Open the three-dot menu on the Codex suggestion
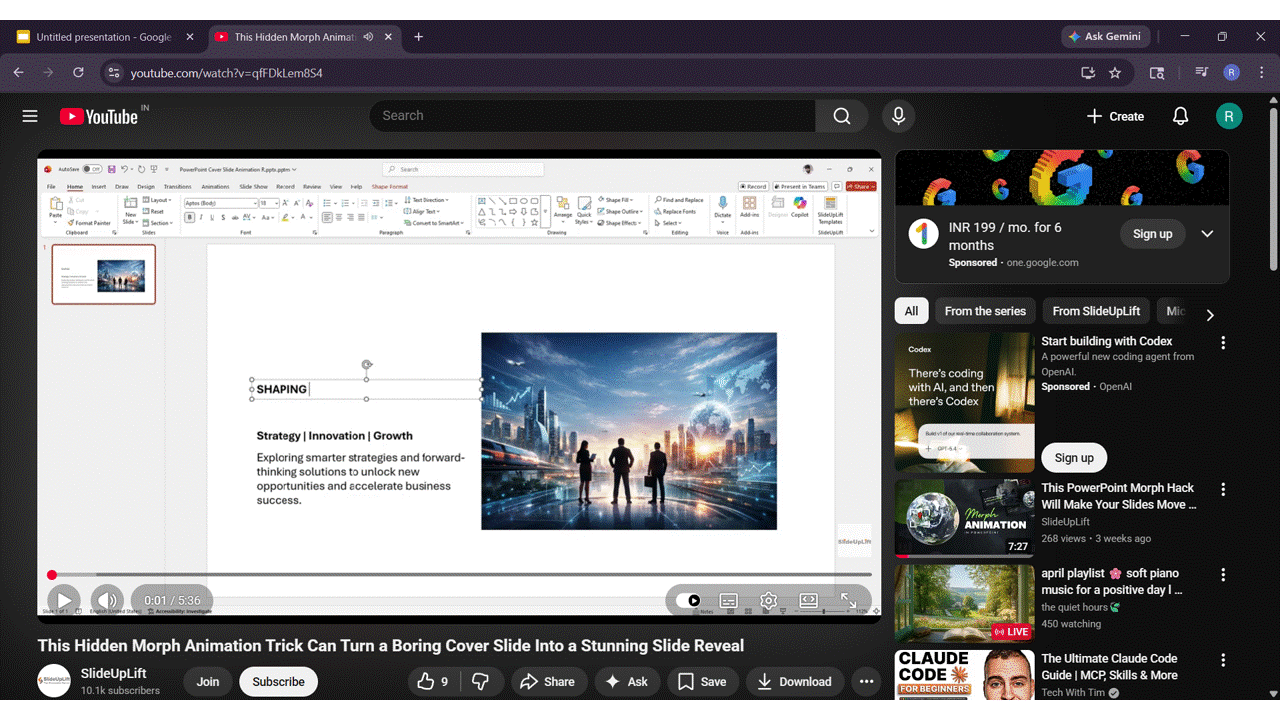The height and width of the screenshot is (720, 1280). click(1223, 345)
